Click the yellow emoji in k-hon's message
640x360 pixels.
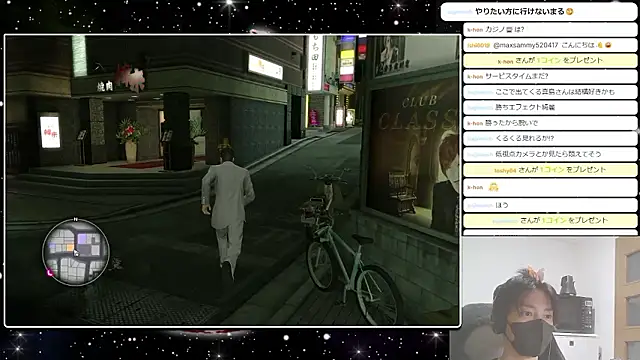pos(493,187)
